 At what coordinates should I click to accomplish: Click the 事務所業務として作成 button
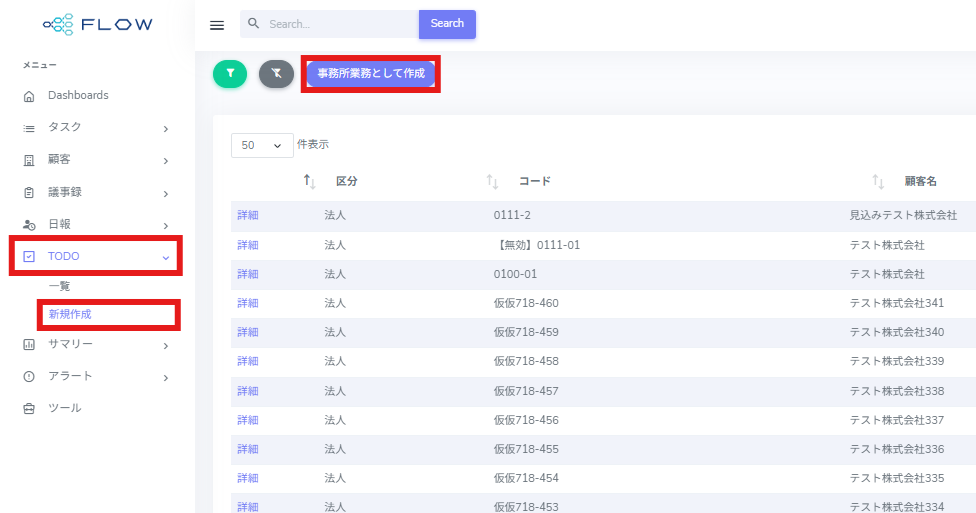coord(371,74)
